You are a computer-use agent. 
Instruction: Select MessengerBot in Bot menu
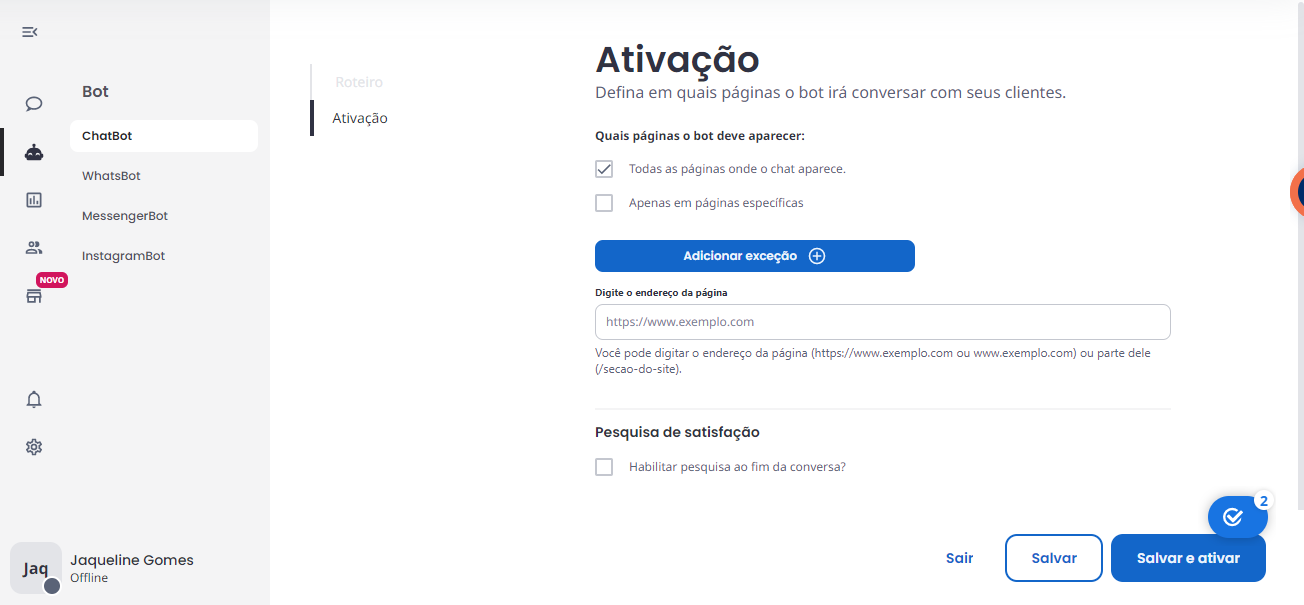[125, 216]
